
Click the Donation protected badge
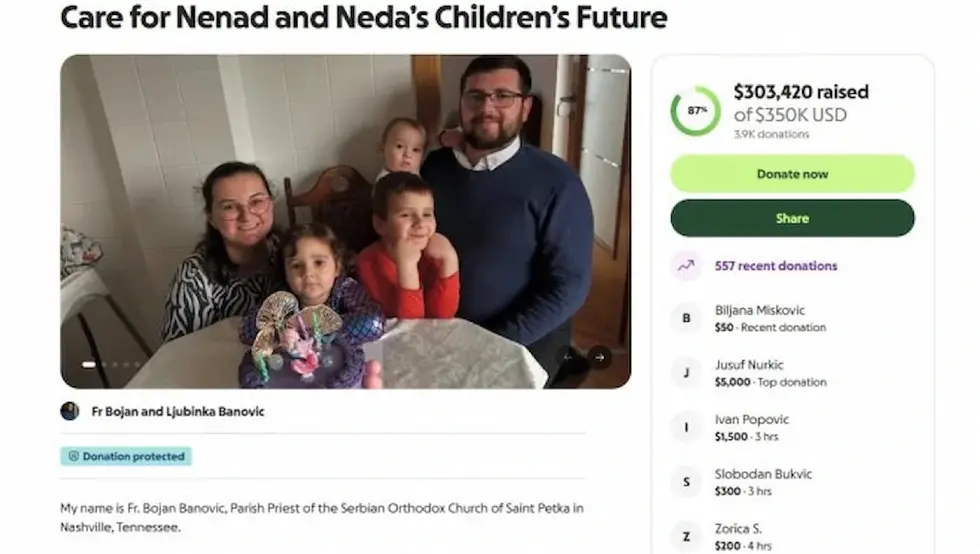pyautogui.click(x=126, y=456)
